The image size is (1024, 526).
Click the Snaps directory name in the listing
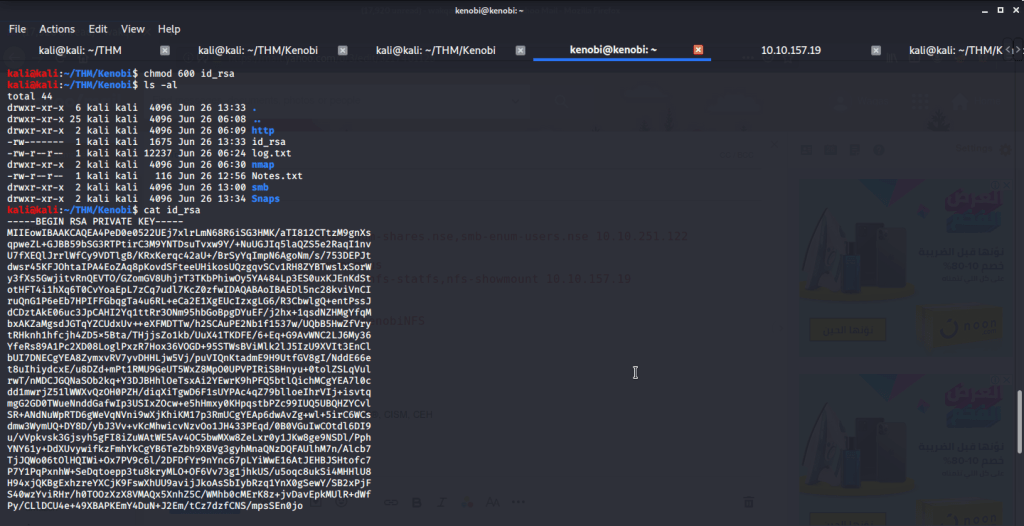pos(265,198)
